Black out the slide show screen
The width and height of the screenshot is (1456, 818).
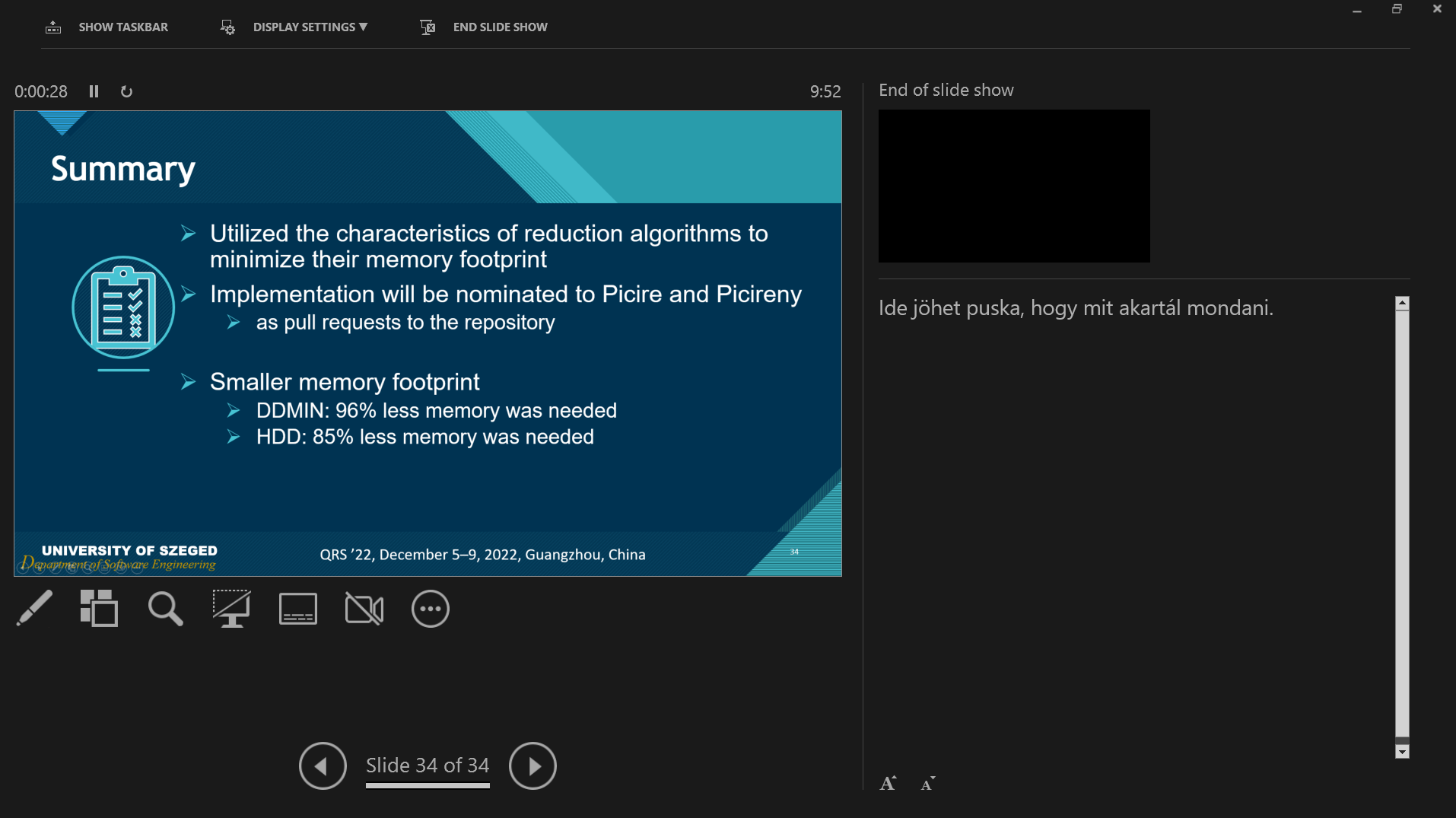(x=231, y=609)
